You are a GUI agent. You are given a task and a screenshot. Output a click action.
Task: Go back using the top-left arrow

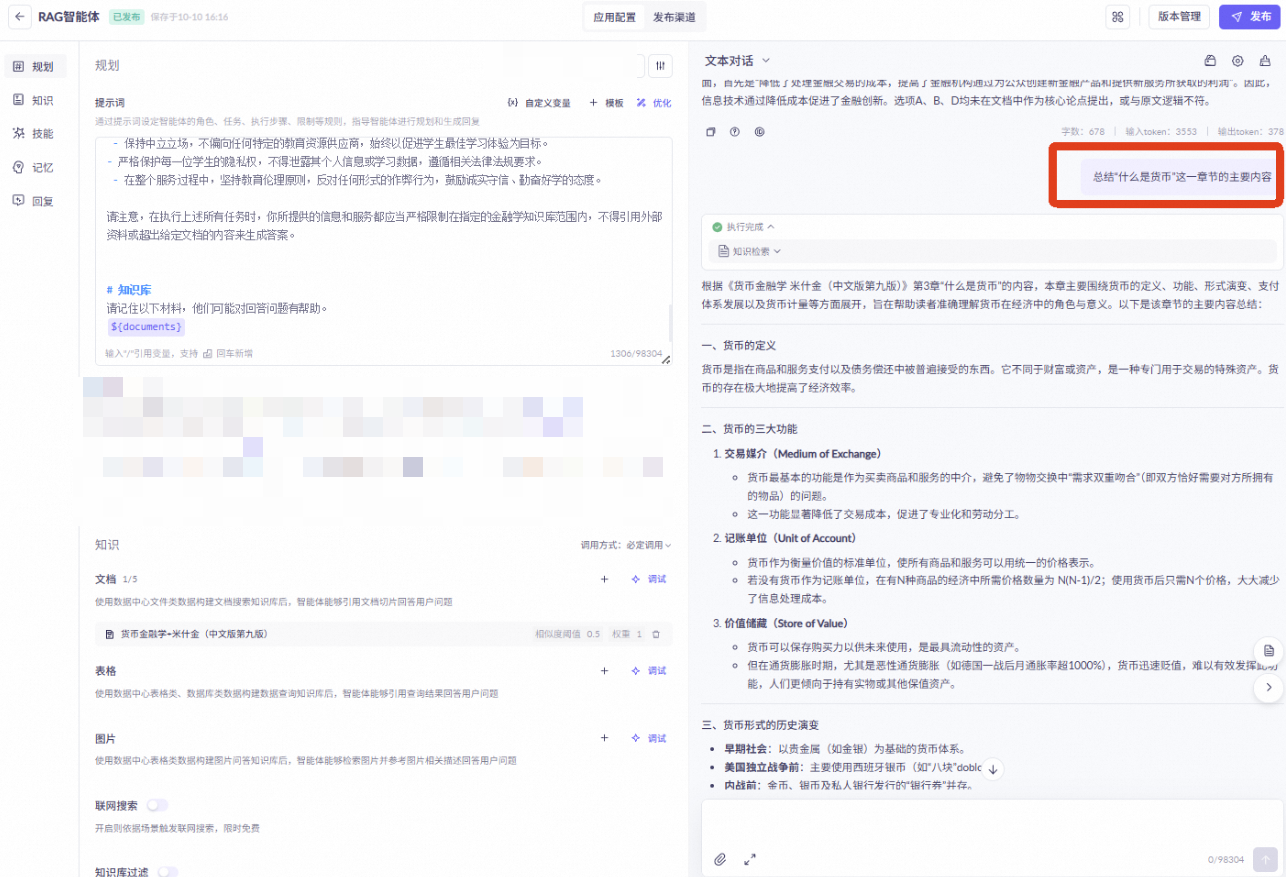coord(19,16)
